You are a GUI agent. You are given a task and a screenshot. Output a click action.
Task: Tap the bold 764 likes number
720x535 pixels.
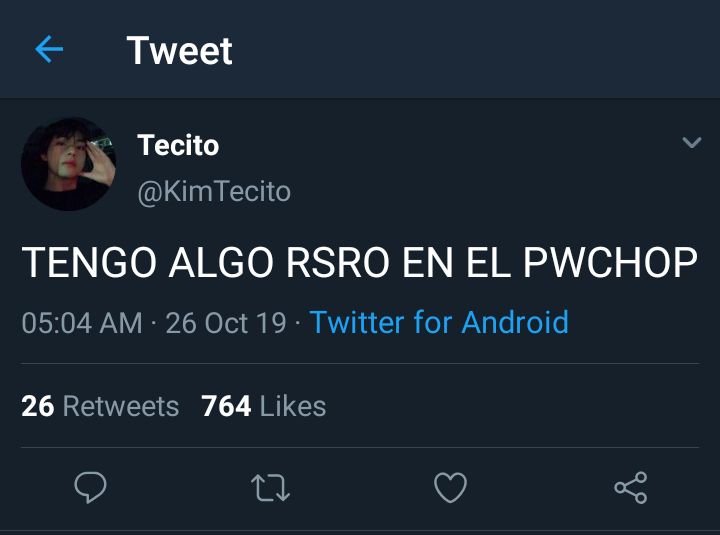point(226,406)
